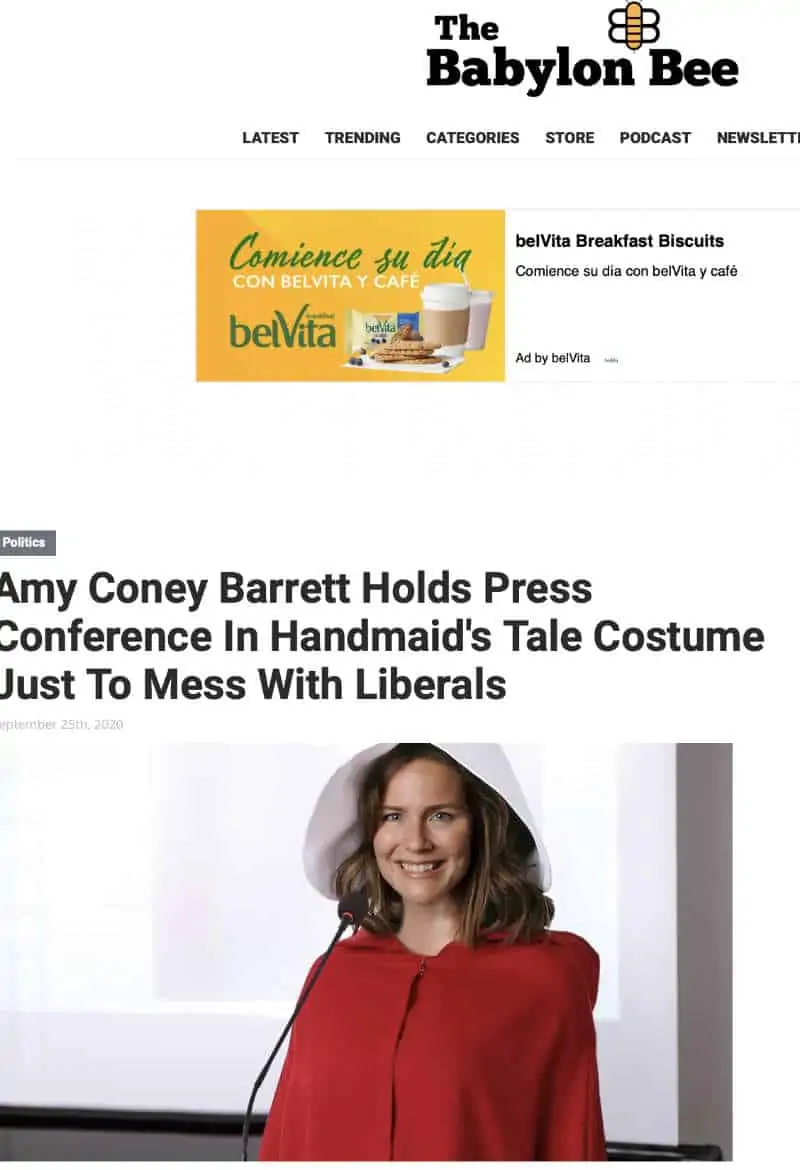Click the Ad by belVita label

[x=552, y=358]
